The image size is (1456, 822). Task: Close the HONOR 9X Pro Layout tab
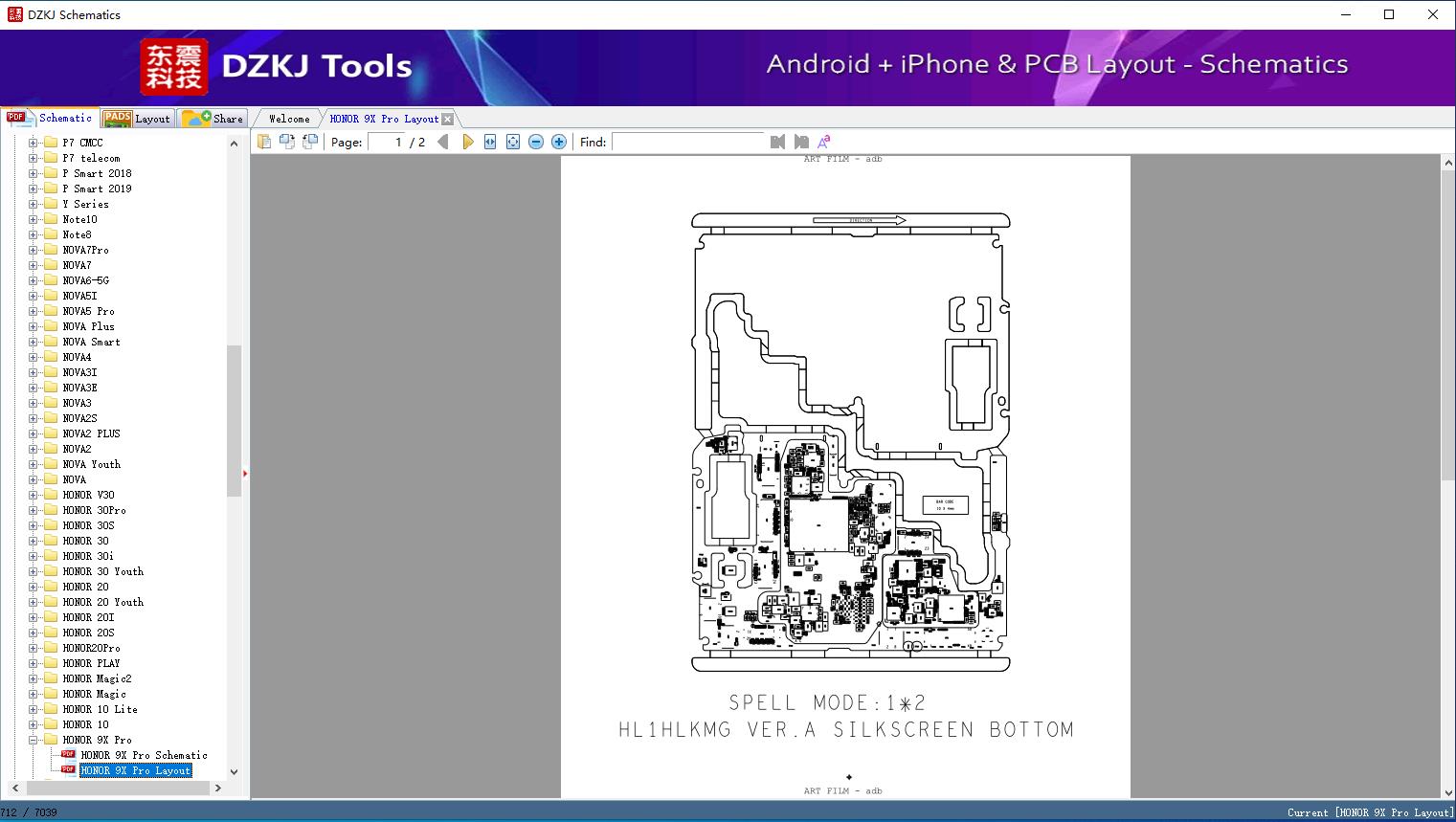coord(447,120)
